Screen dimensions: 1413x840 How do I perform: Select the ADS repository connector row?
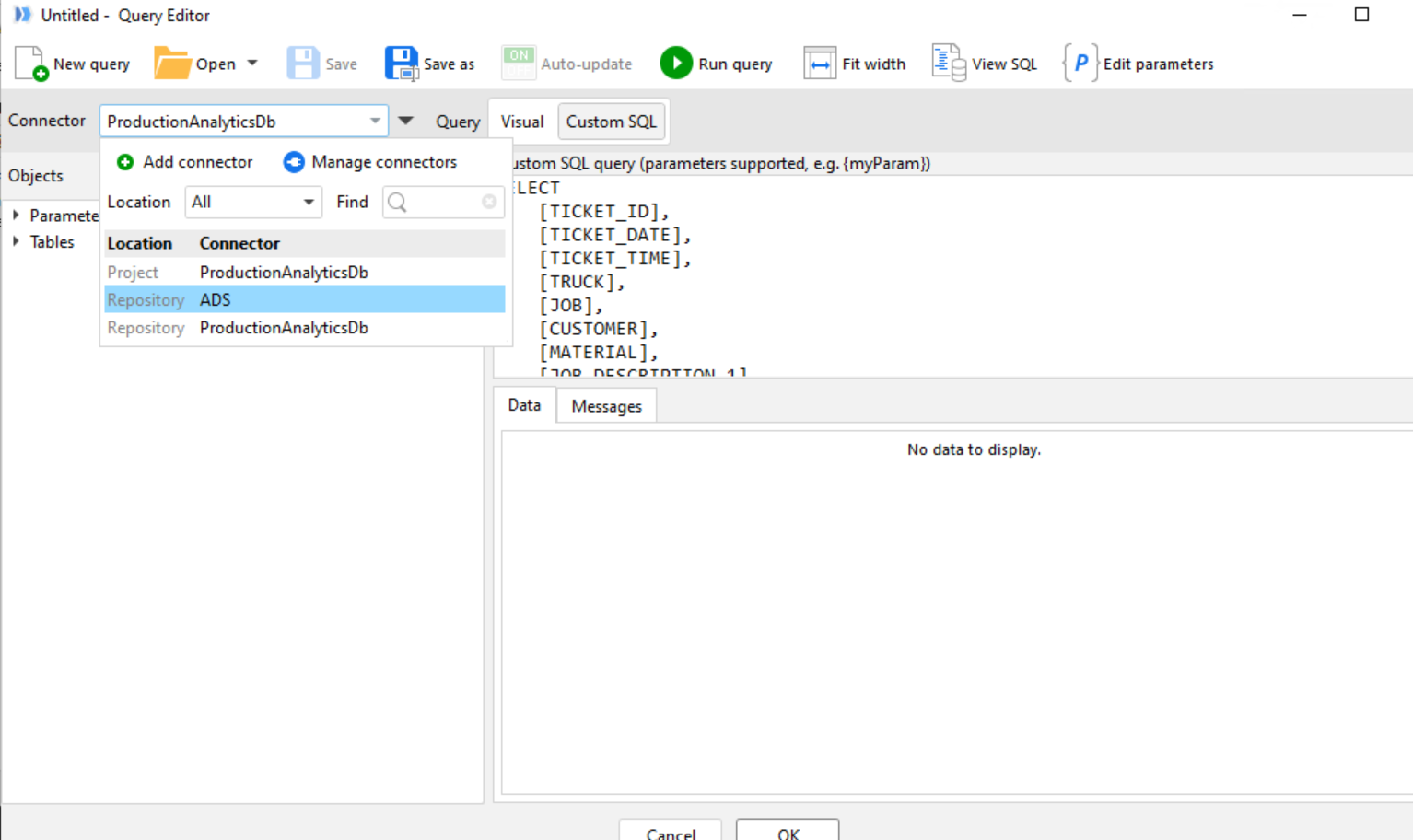304,299
